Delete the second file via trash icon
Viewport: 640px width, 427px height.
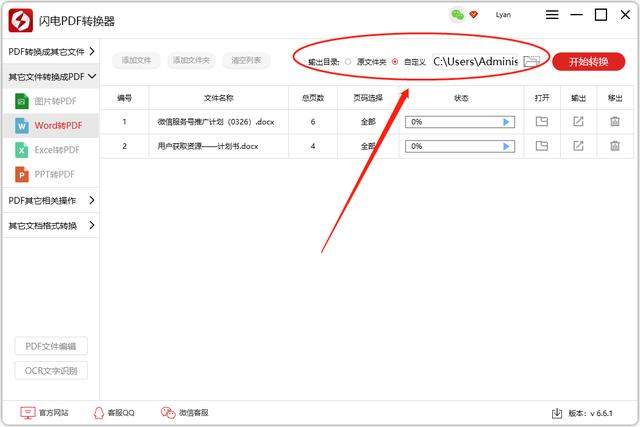click(x=615, y=146)
